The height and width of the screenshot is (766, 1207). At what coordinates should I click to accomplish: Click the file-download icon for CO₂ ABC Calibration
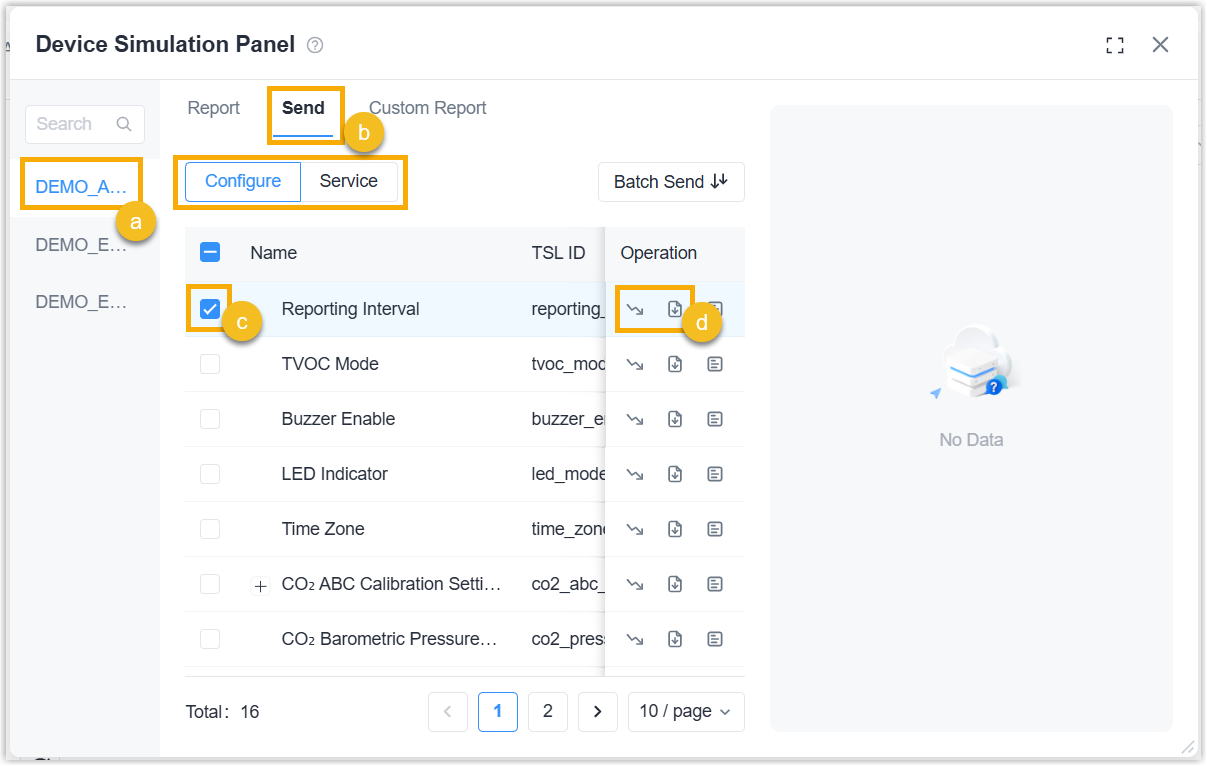click(x=675, y=584)
